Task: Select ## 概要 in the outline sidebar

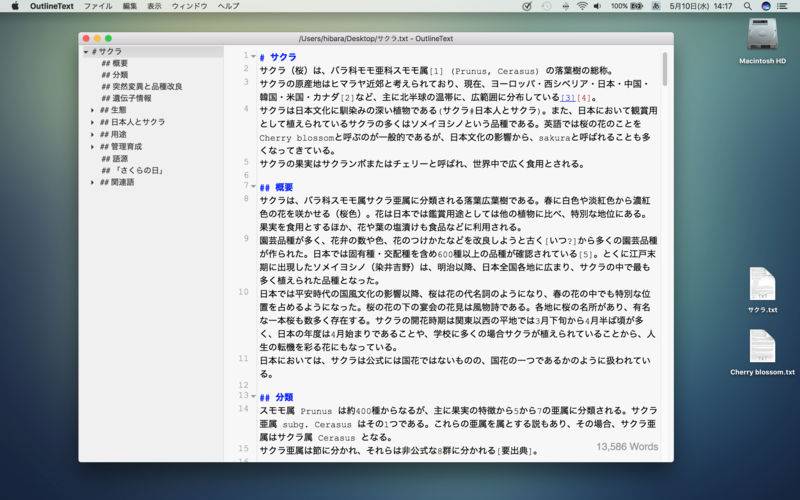Action: click(x=114, y=63)
